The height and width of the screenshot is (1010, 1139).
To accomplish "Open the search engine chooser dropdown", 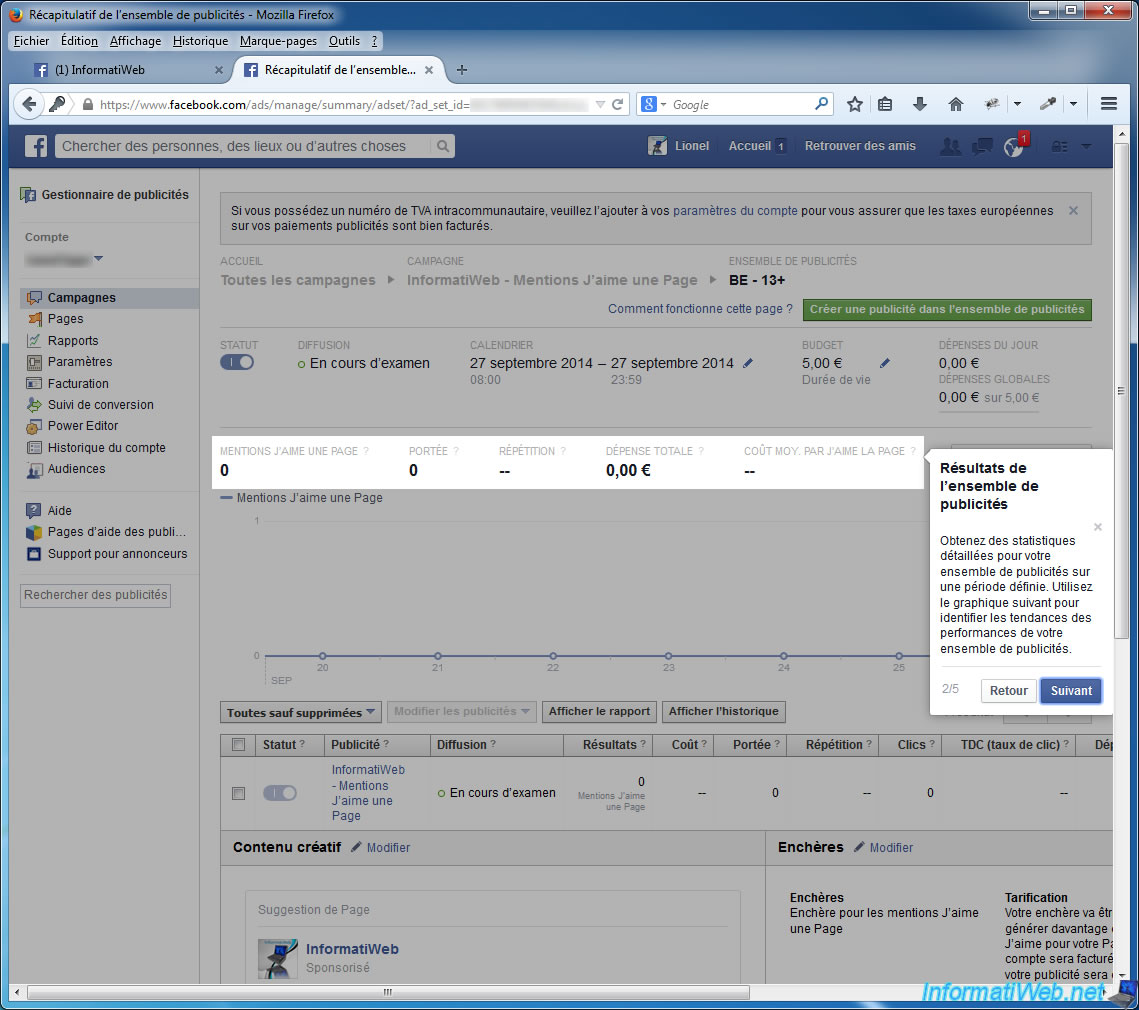I will [663, 105].
